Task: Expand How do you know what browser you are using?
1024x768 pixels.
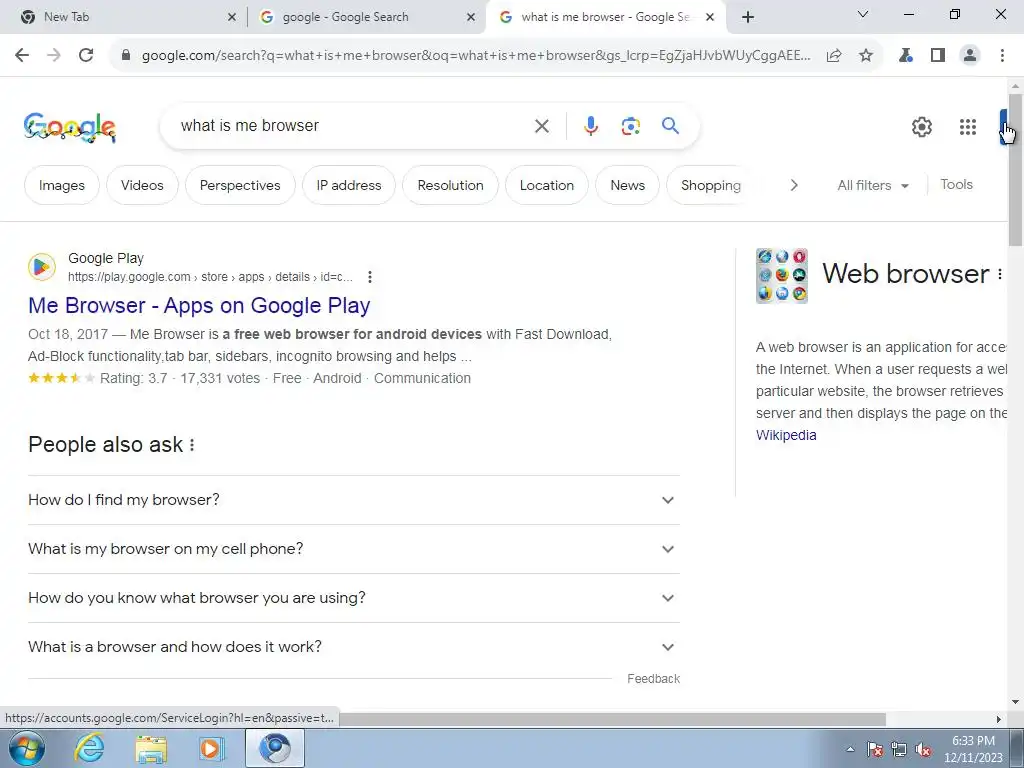Action: (x=354, y=598)
